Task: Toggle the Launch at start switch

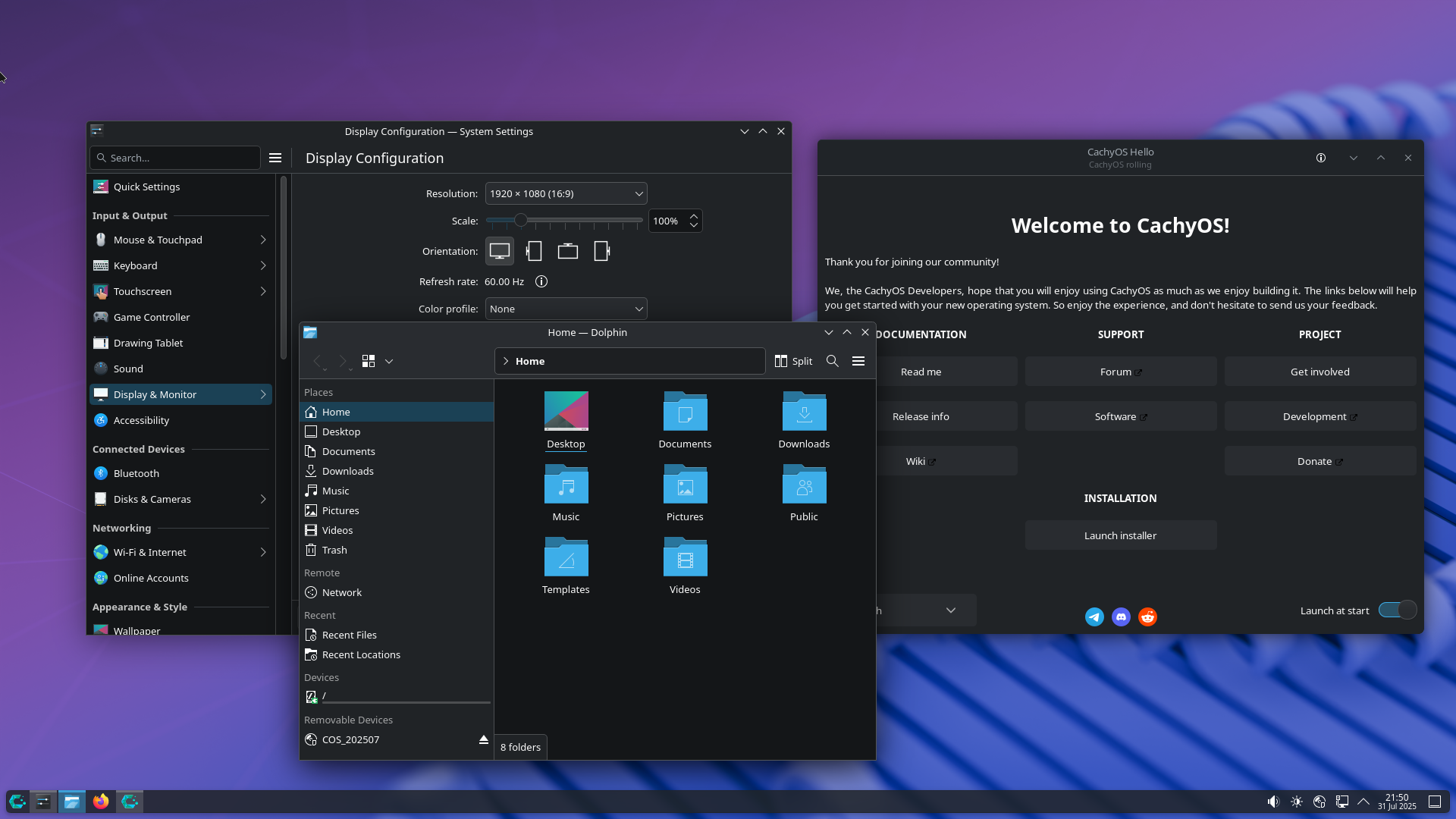Action: (x=1397, y=610)
